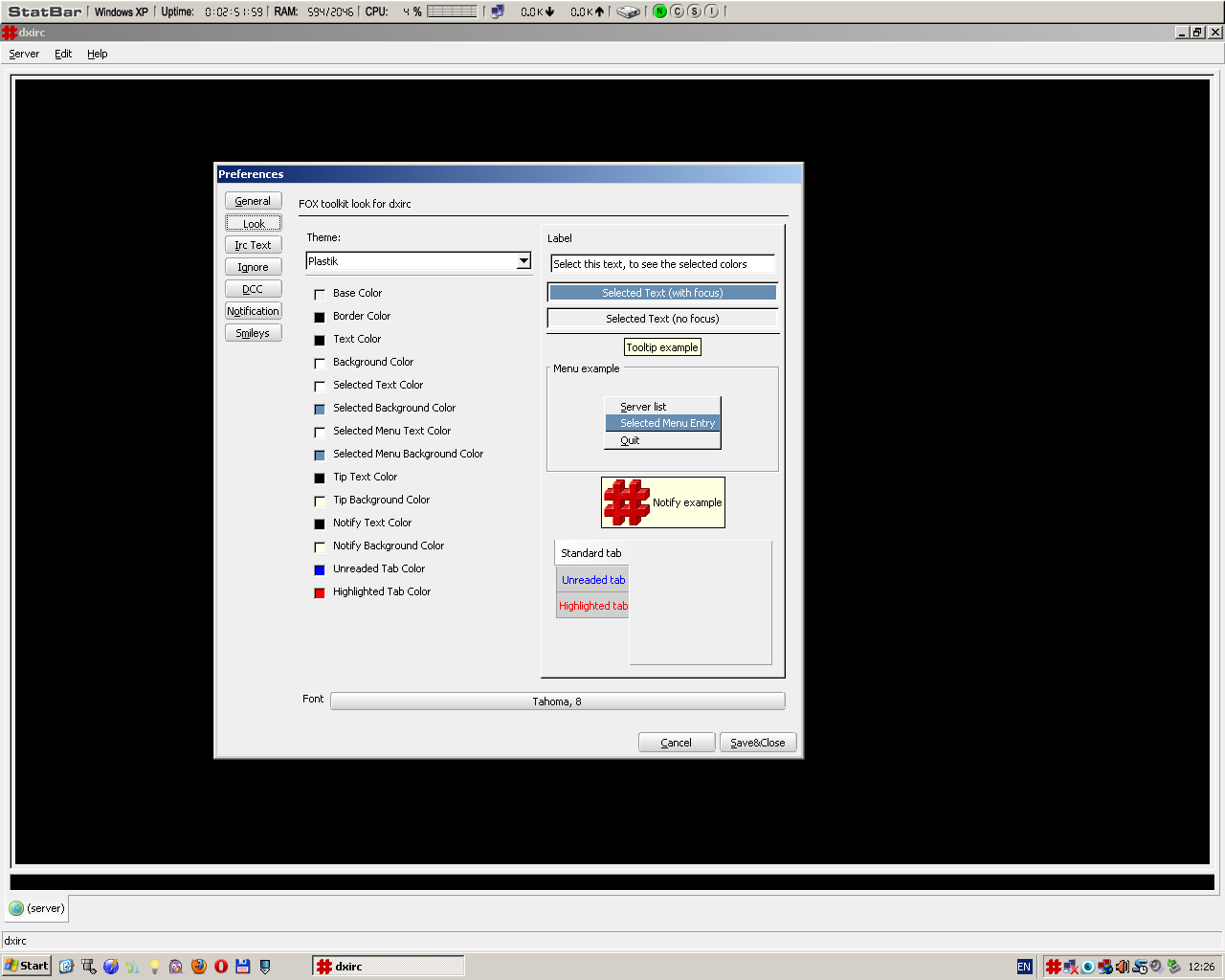The width and height of the screenshot is (1225, 980).
Task: Change the Selected Menu Text Color swatch
Action: tap(320, 432)
